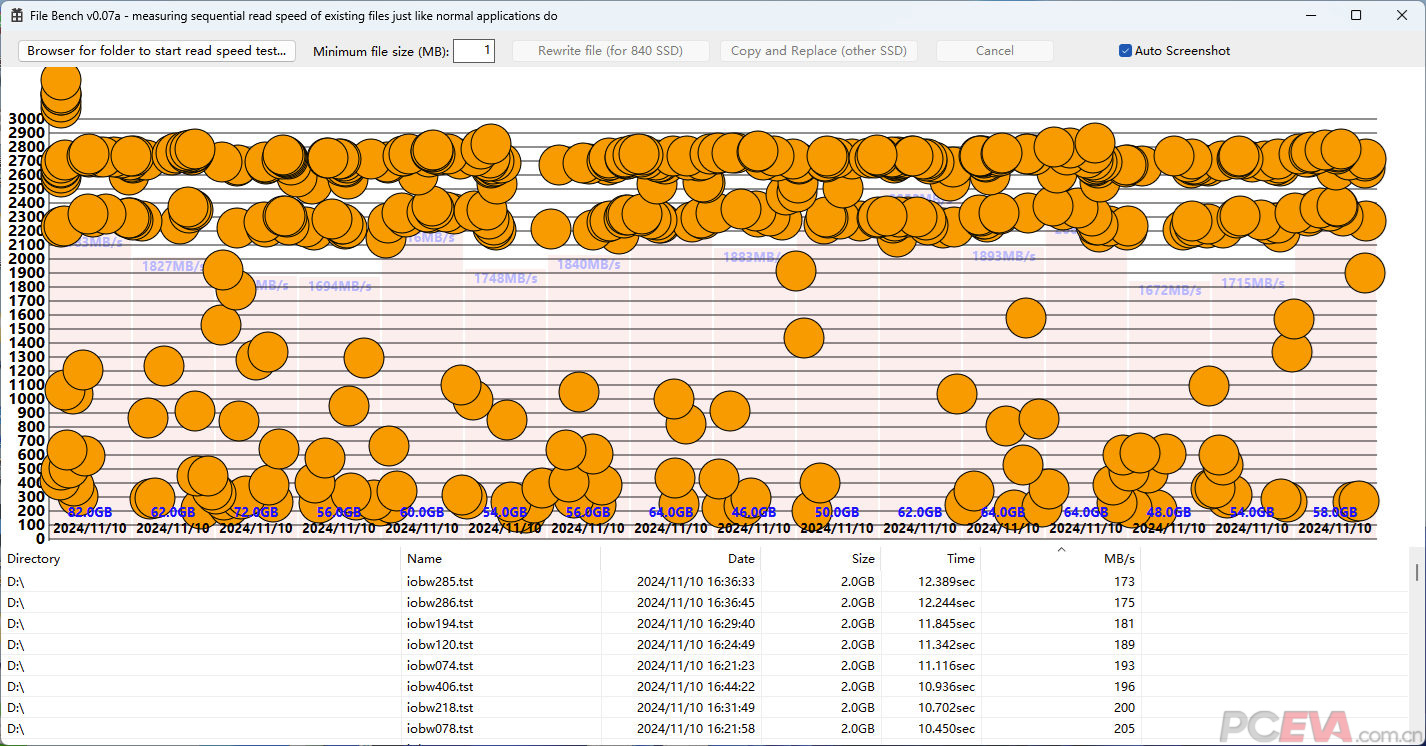Maximize the File Bench window
This screenshot has height=746, width=1426.
click(1356, 16)
